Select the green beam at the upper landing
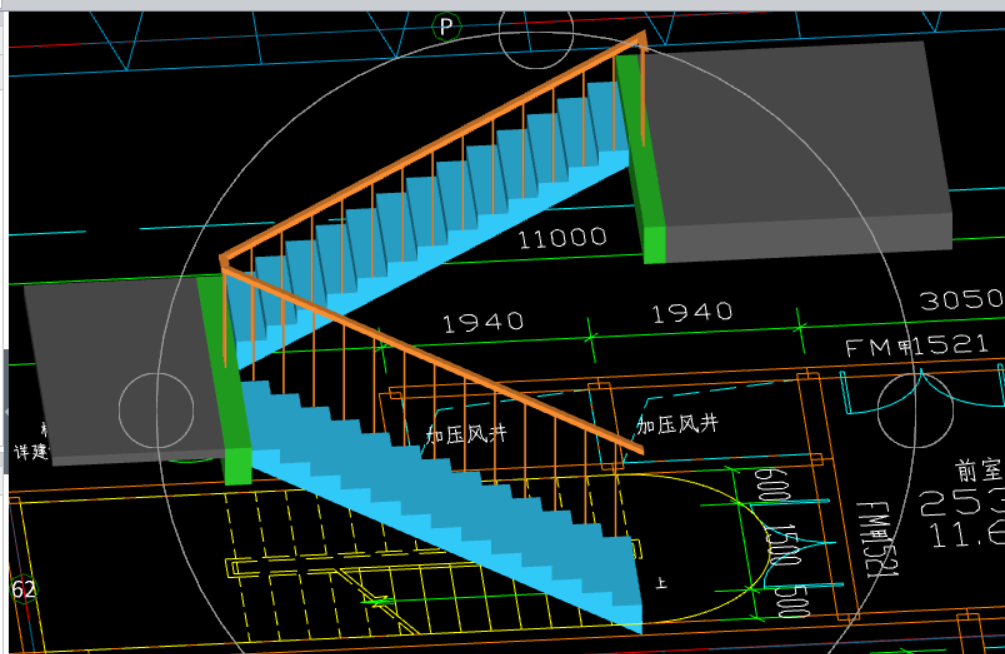The width and height of the screenshot is (1005, 654). click(x=642, y=160)
